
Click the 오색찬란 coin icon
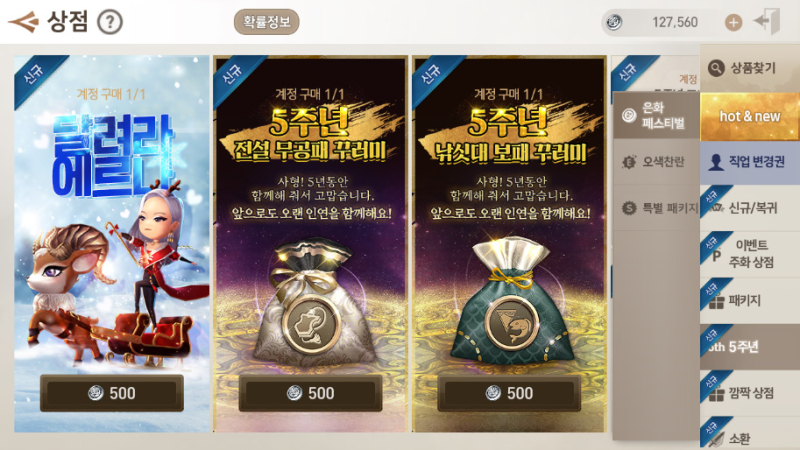tap(629, 162)
